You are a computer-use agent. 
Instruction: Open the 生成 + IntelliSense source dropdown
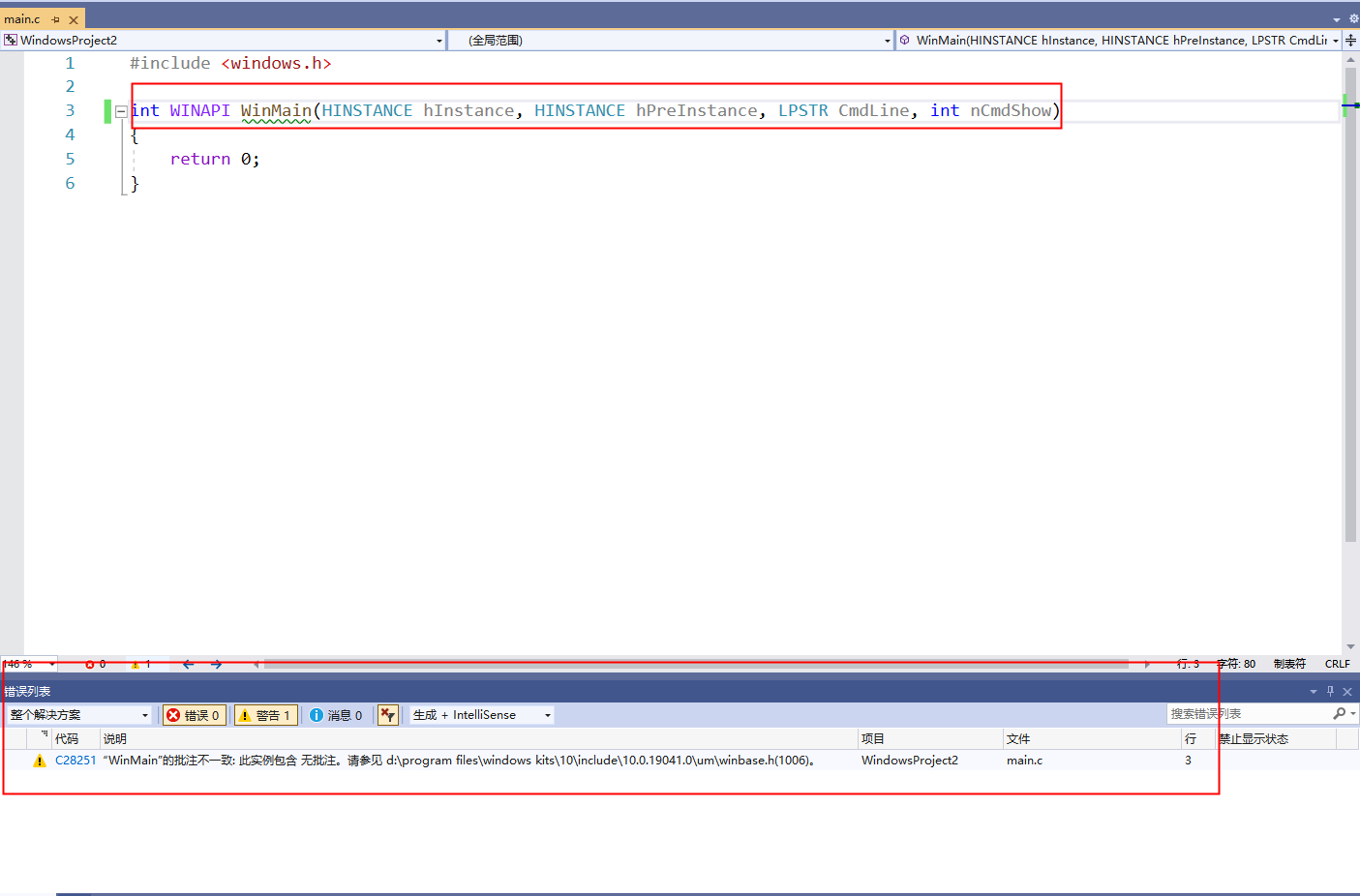click(482, 715)
